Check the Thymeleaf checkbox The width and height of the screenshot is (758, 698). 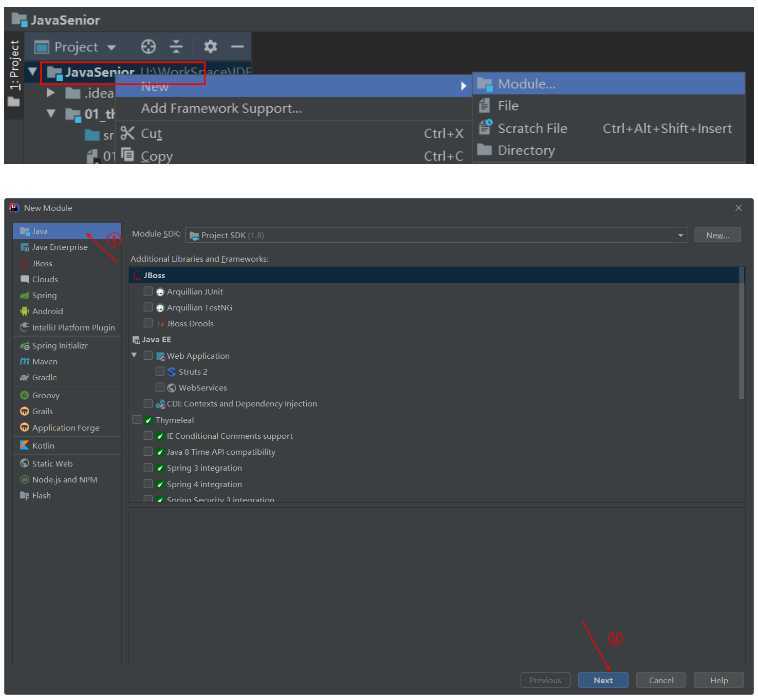tap(137, 420)
